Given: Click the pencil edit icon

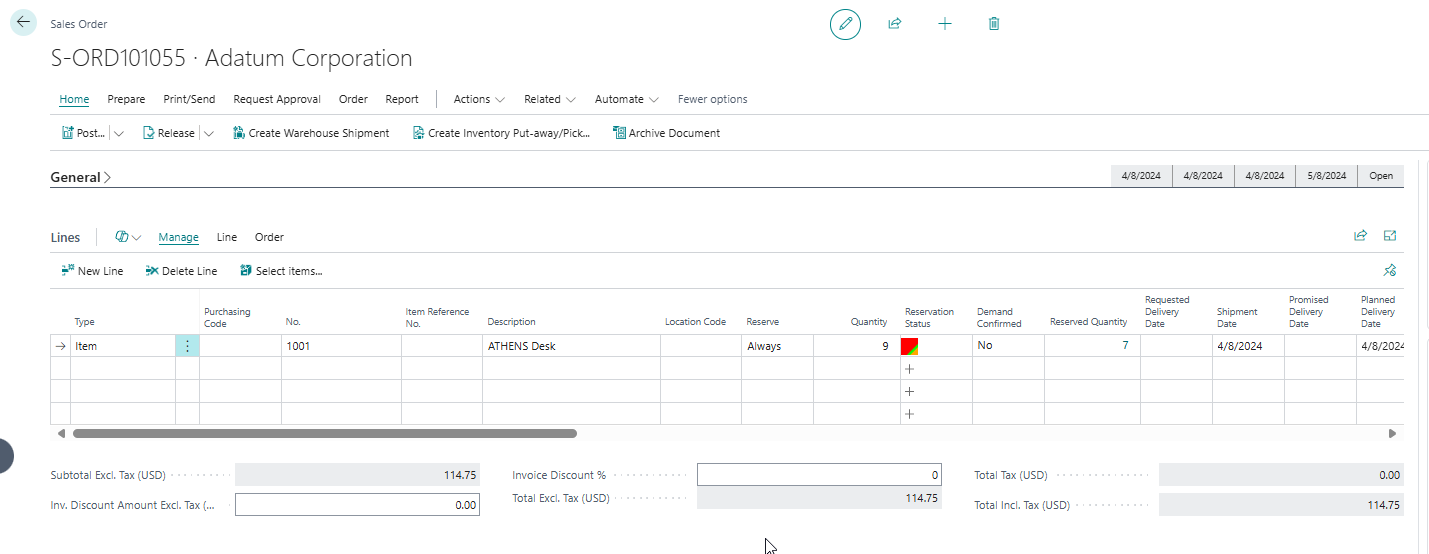Looking at the screenshot, I should click(845, 23).
